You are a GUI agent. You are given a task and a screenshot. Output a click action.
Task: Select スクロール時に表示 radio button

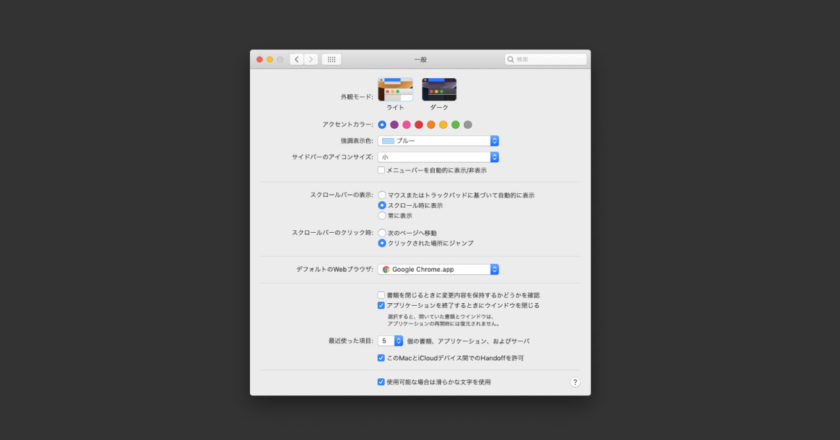pyautogui.click(x=382, y=205)
